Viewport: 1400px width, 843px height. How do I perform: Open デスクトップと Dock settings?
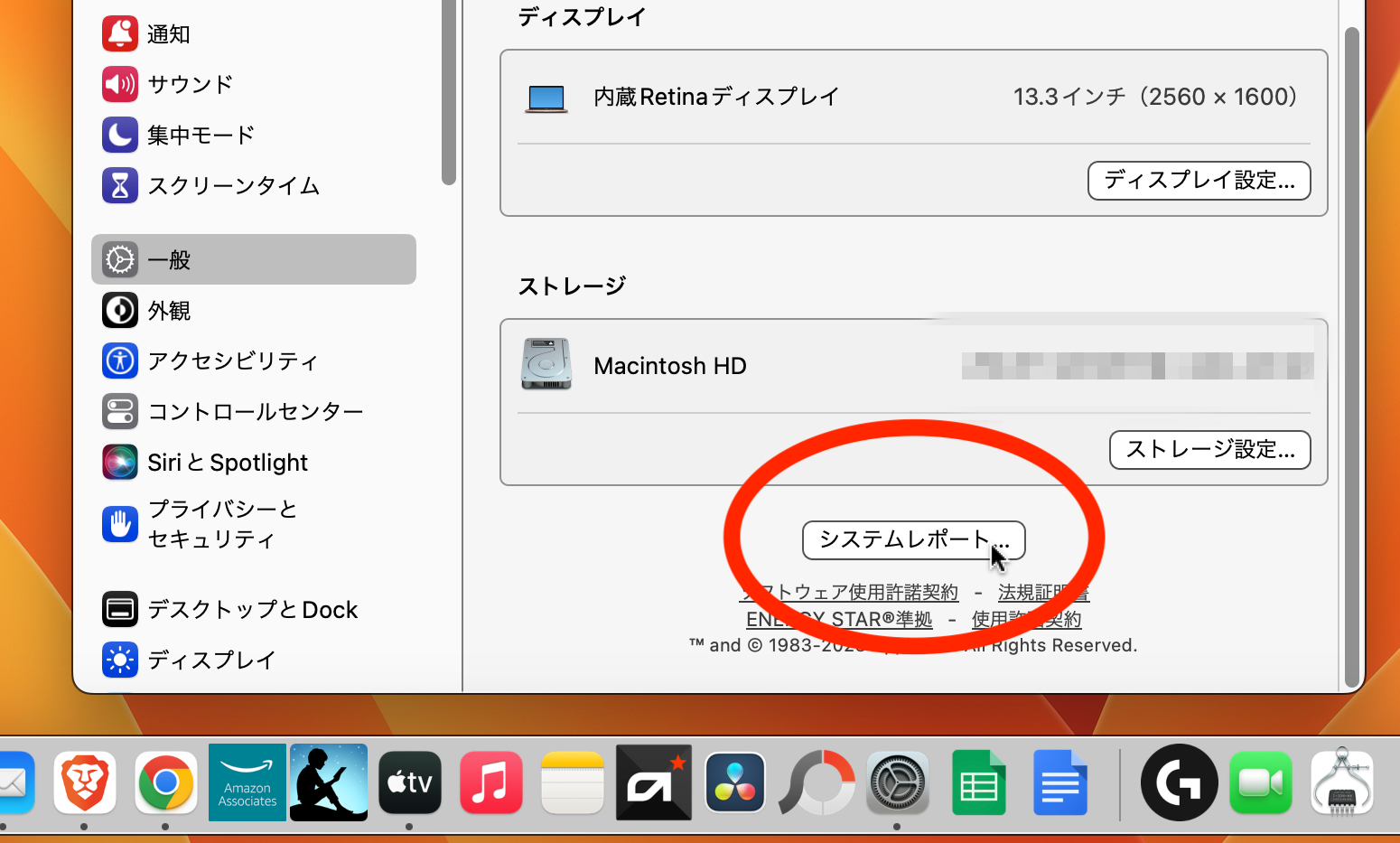[x=252, y=610]
